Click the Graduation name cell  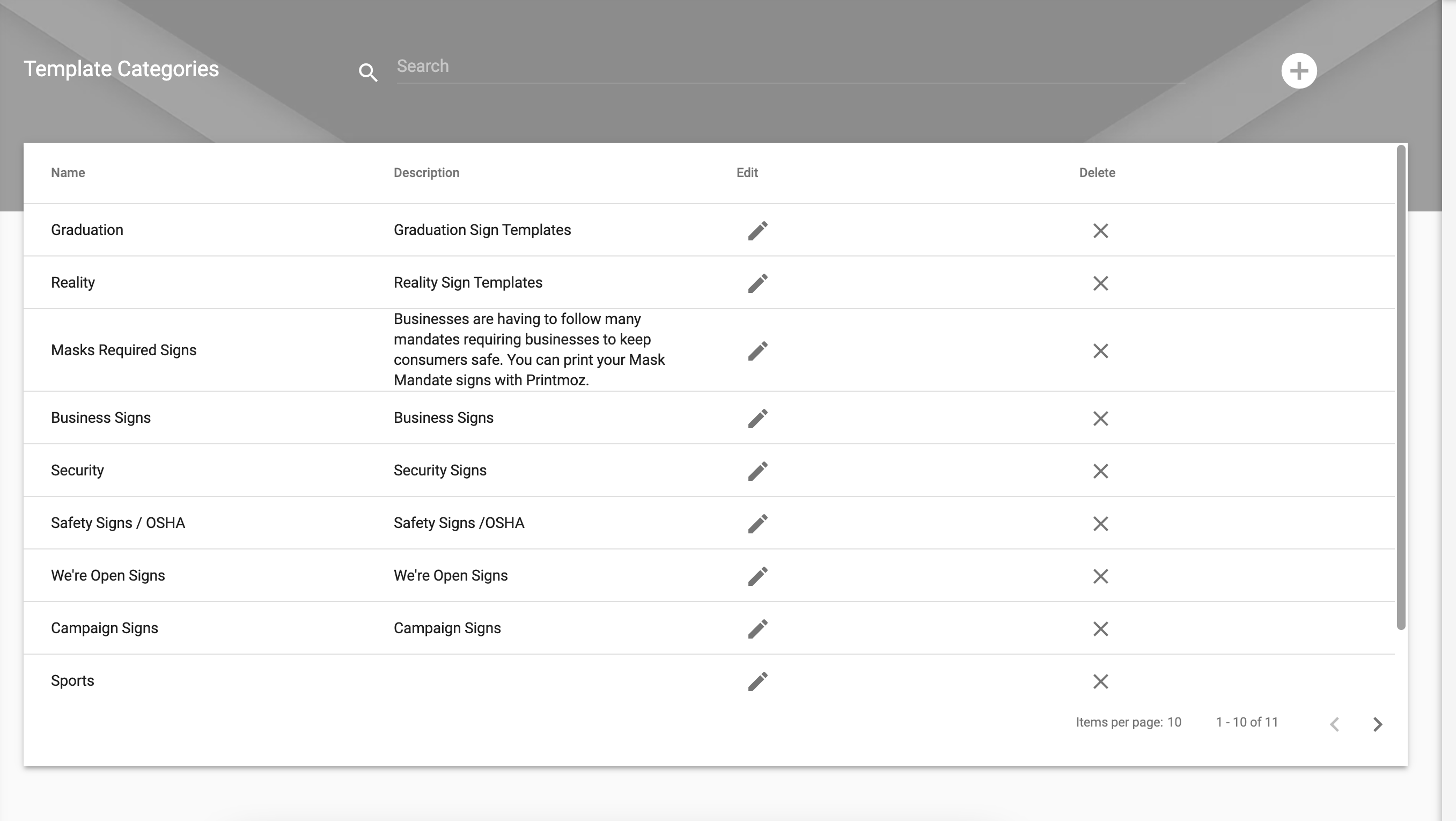[87, 230]
